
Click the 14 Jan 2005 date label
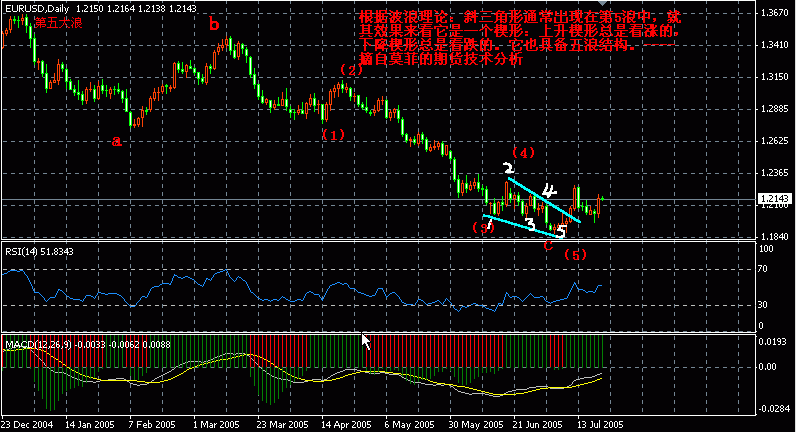click(90, 424)
